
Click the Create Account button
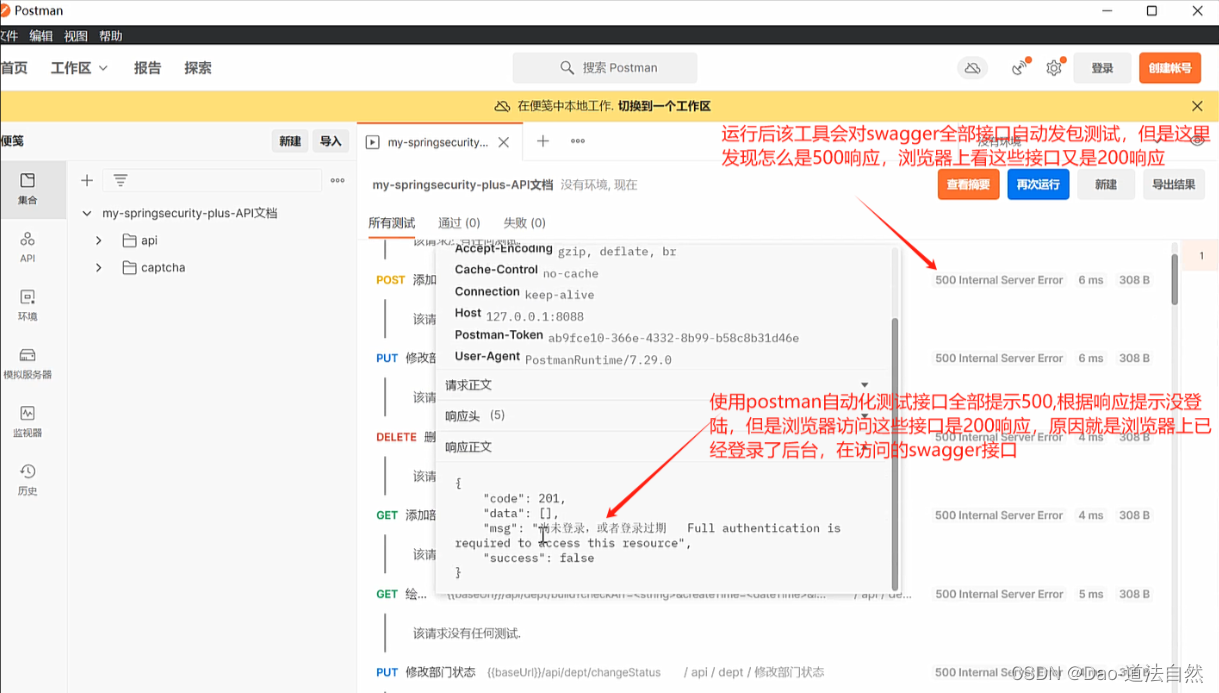[1170, 68]
